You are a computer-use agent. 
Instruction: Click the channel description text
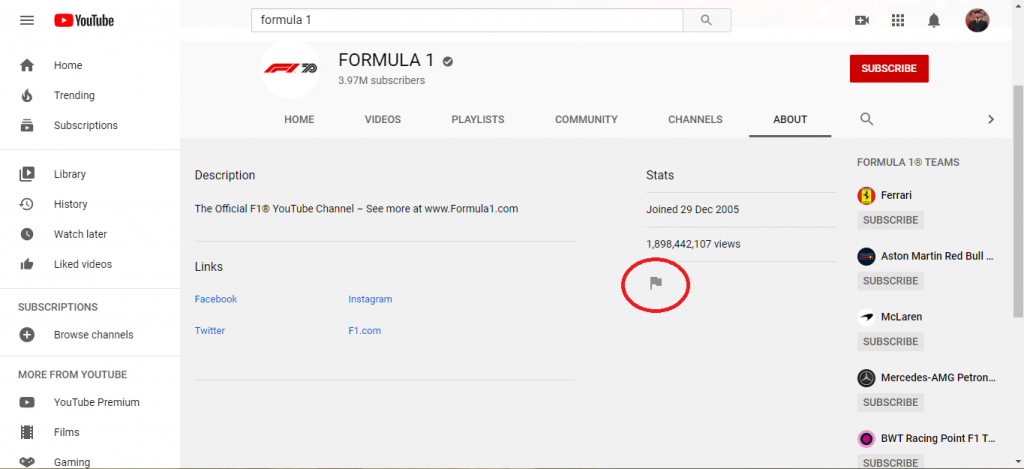click(357, 209)
